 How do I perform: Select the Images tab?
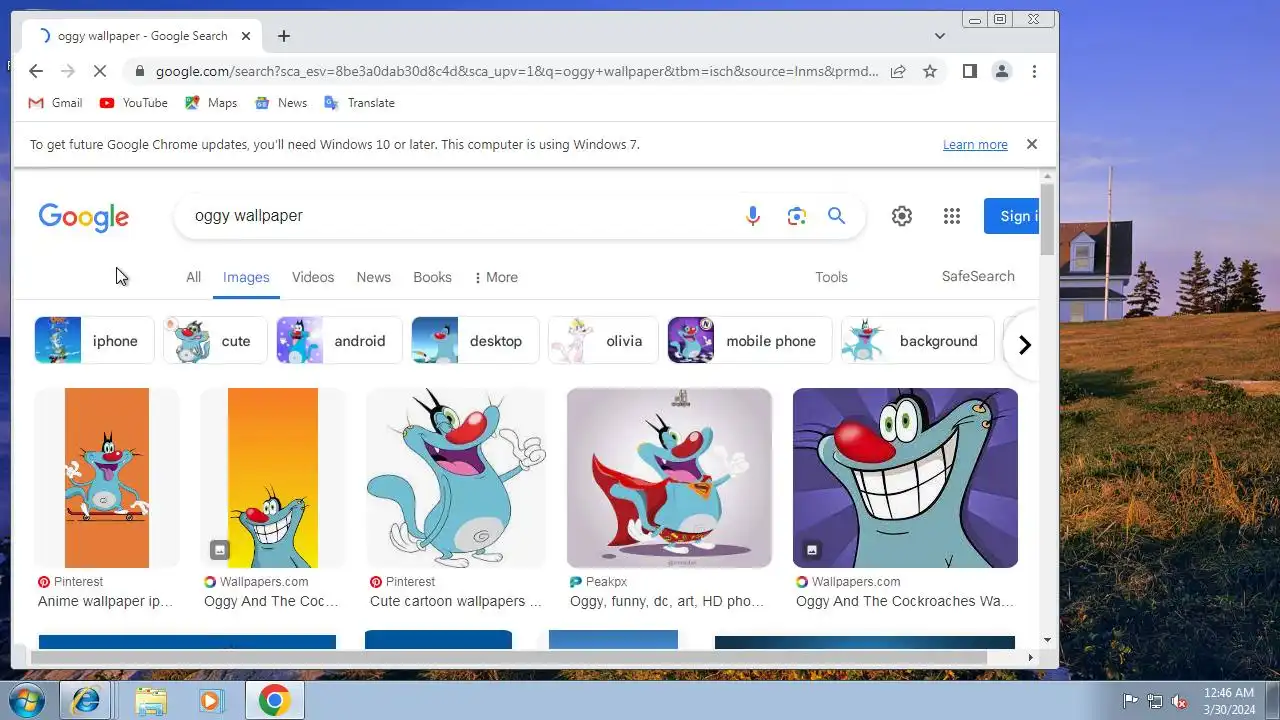pyautogui.click(x=246, y=277)
